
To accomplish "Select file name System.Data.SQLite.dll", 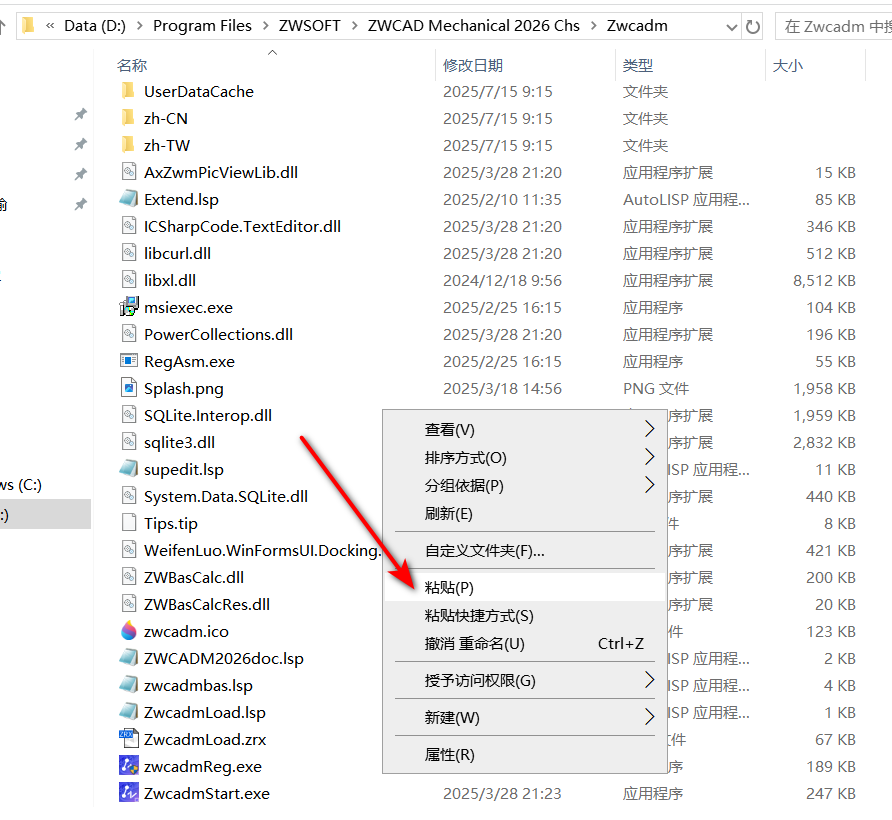I will tap(226, 496).
